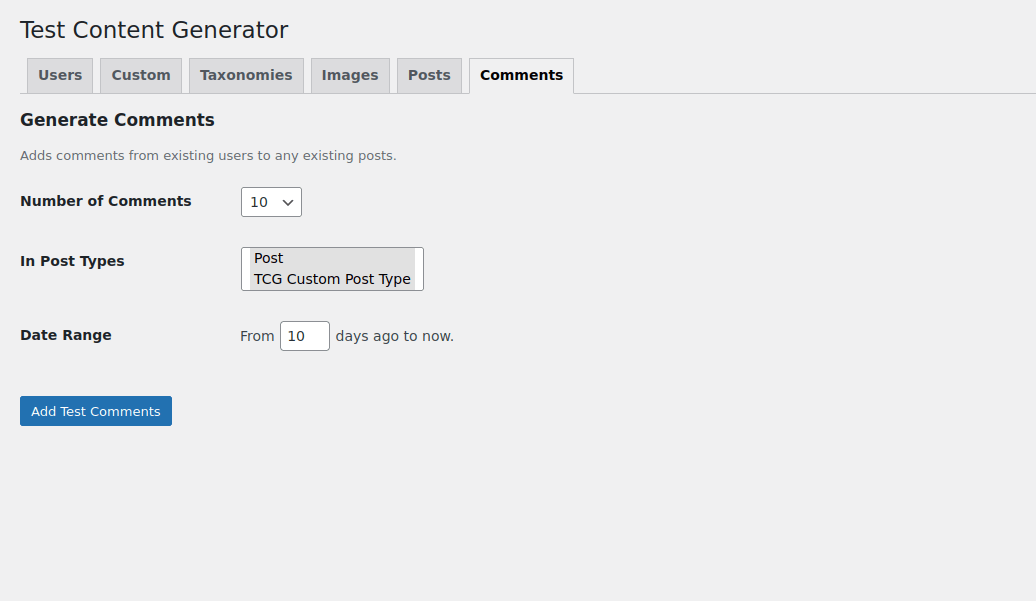Click the Number of Comments label
Viewport: 1036px width, 601px height.
pyautogui.click(x=106, y=201)
